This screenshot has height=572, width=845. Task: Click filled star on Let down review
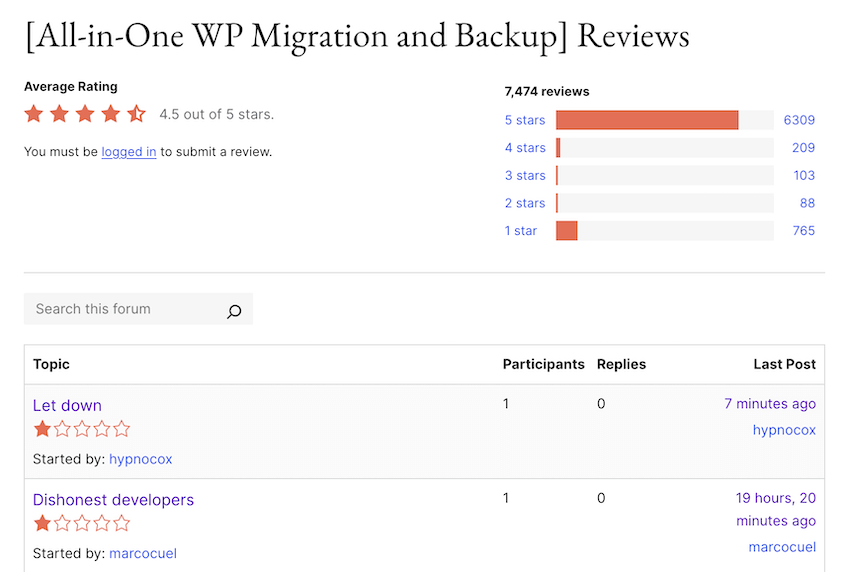(x=42, y=429)
